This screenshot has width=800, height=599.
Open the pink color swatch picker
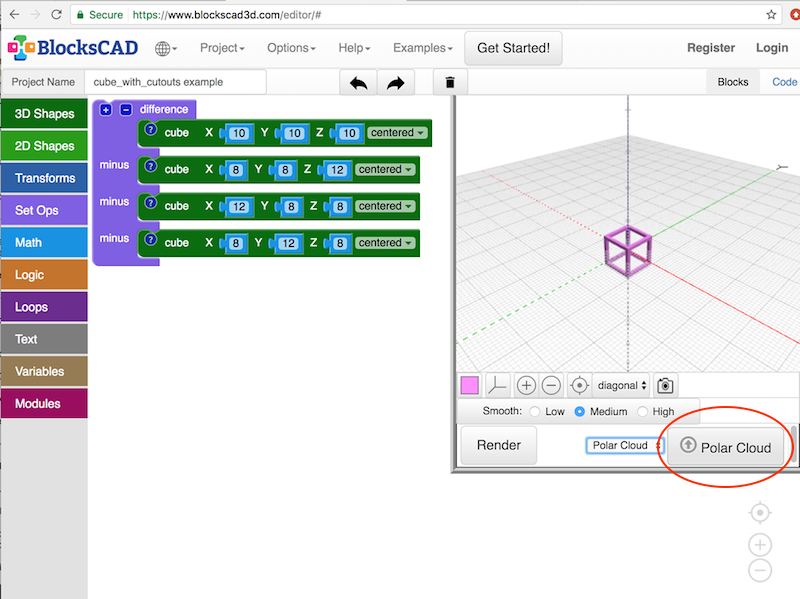point(469,385)
